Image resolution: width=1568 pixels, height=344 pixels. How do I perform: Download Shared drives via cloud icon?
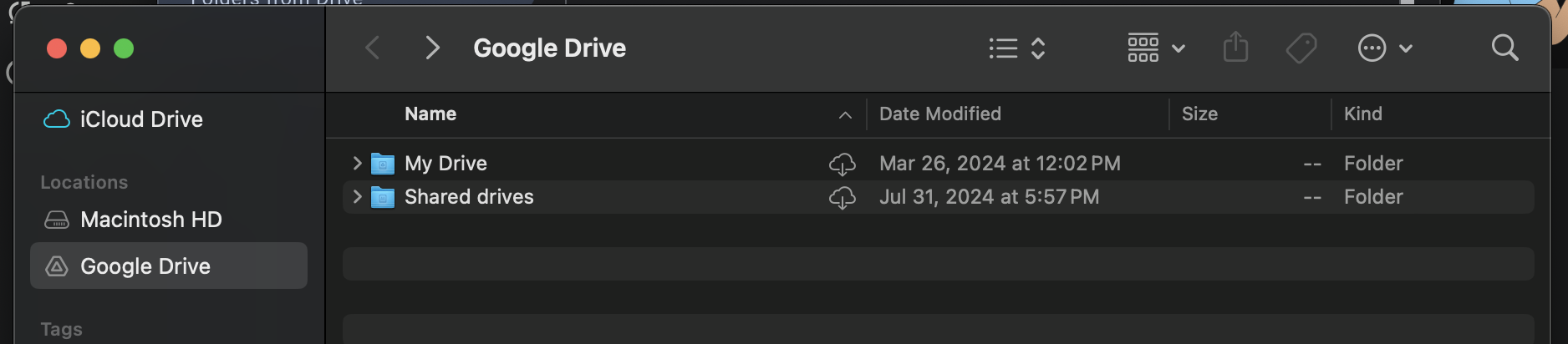[842, 197]
